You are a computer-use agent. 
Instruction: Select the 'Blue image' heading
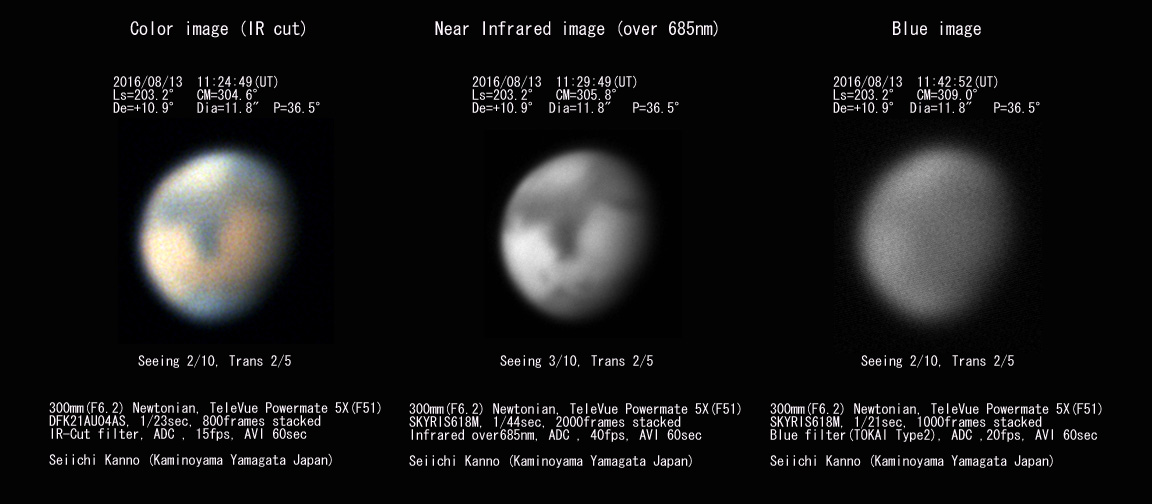pyautogui.click(x=937, y=29)
